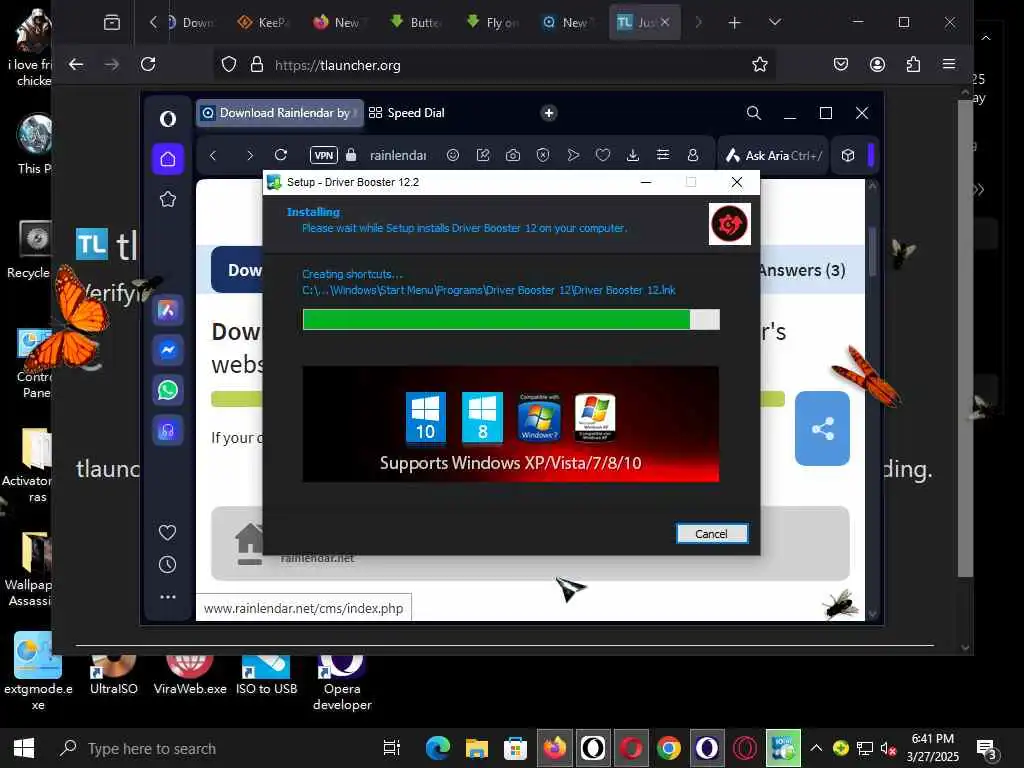Click Ask Aria button in Opera

click(773, 155)
